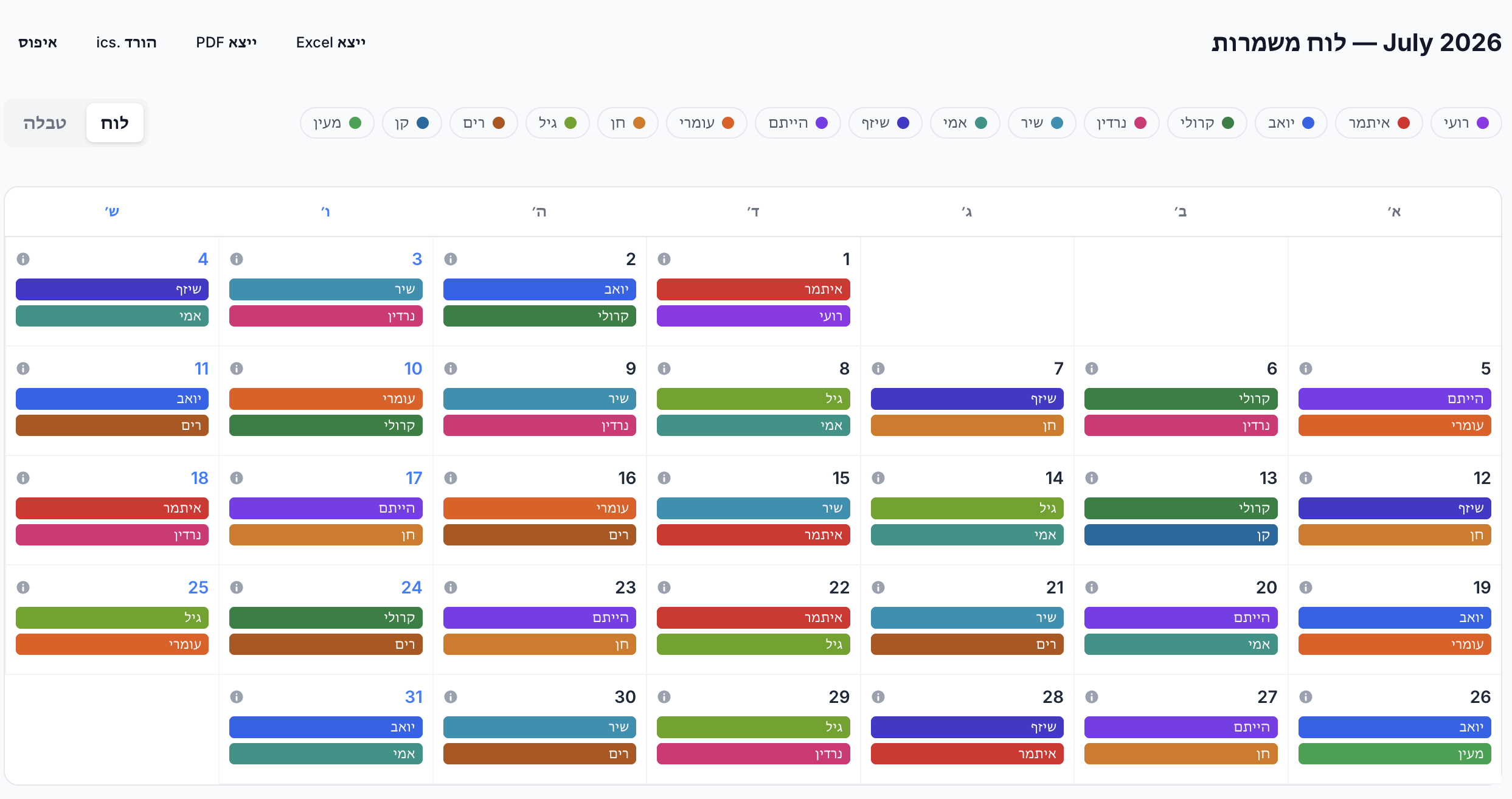
Task: Click the title "לוח משמרות — July 2026"
Action: coord(1356,43)
